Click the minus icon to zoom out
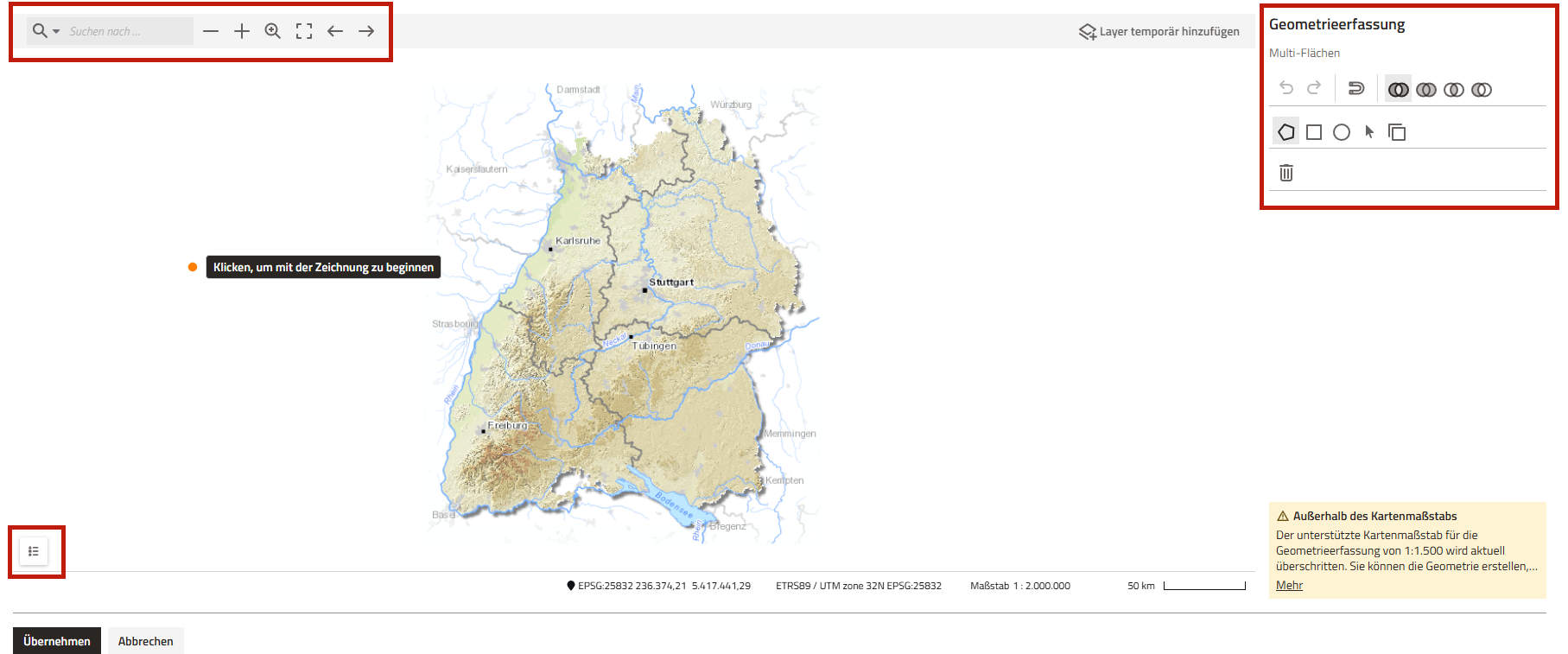The width and height of the screenshot is (1568, 654). coord(211,31)
